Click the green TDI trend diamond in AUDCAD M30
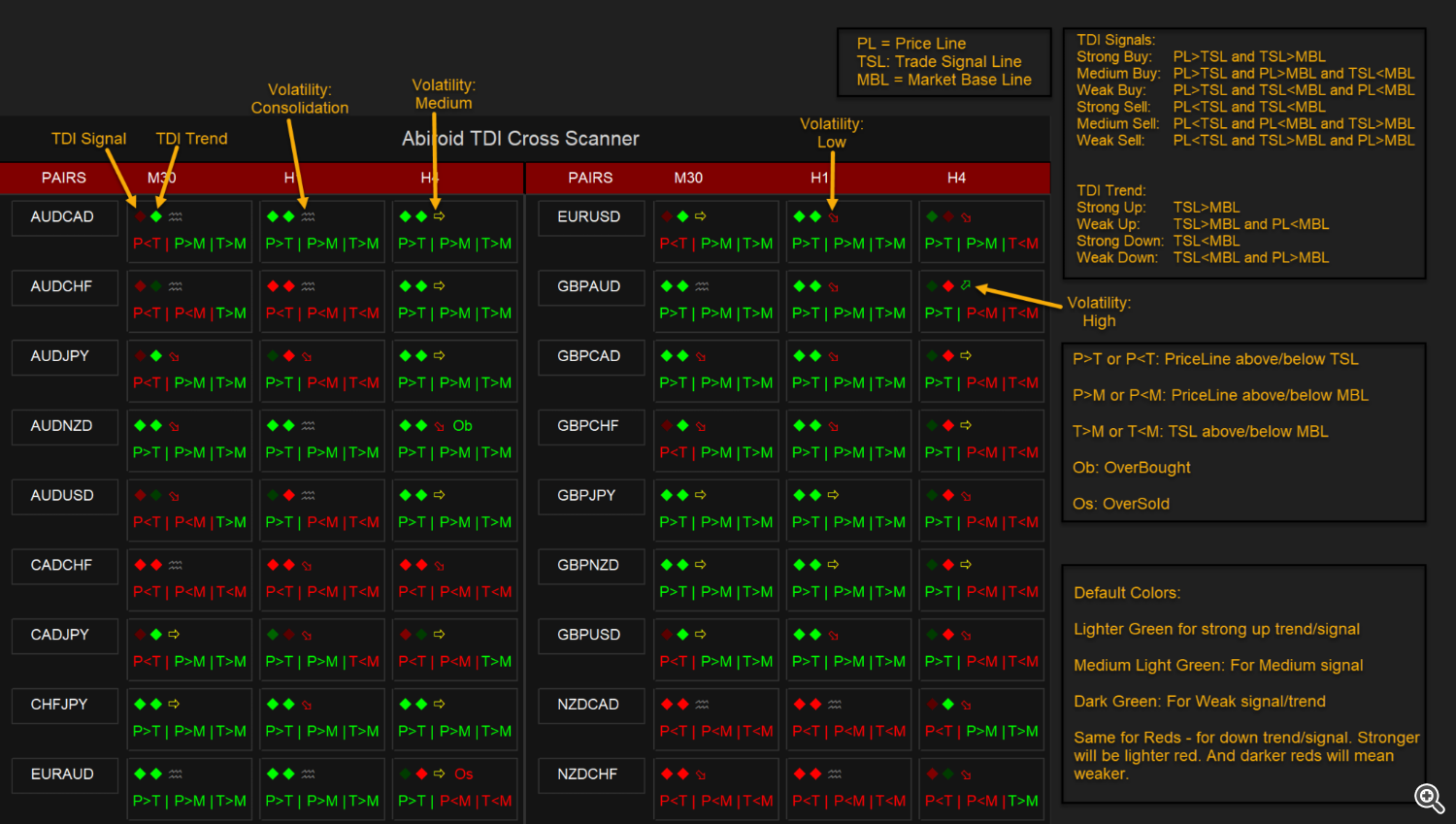This screenshot has width=1456, height=824. tap(156, 216)
